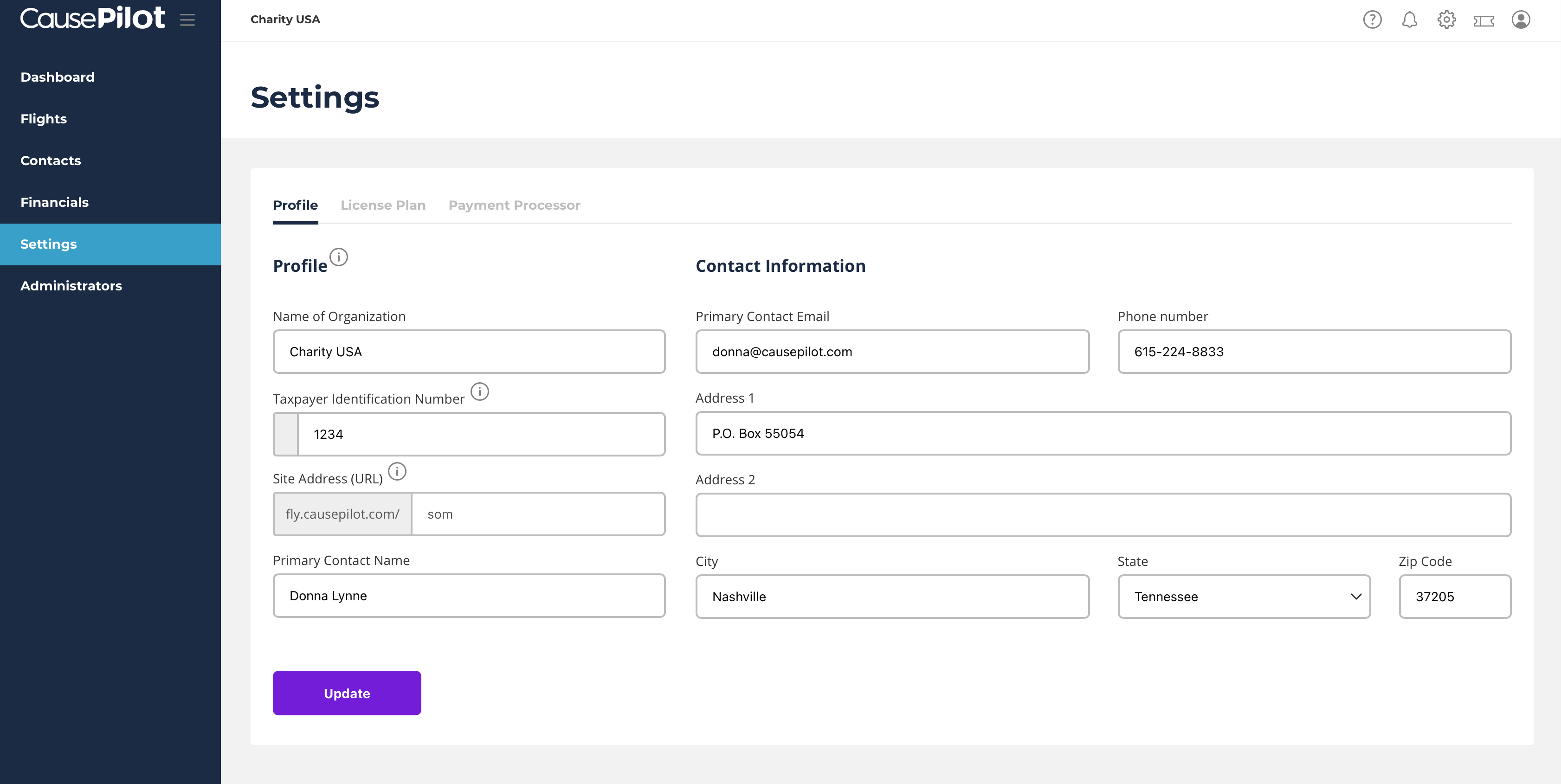Go to Dashboard in sidebar
Screen dimensions: 1561x784
pyautogui.click(x=58, y=77)
